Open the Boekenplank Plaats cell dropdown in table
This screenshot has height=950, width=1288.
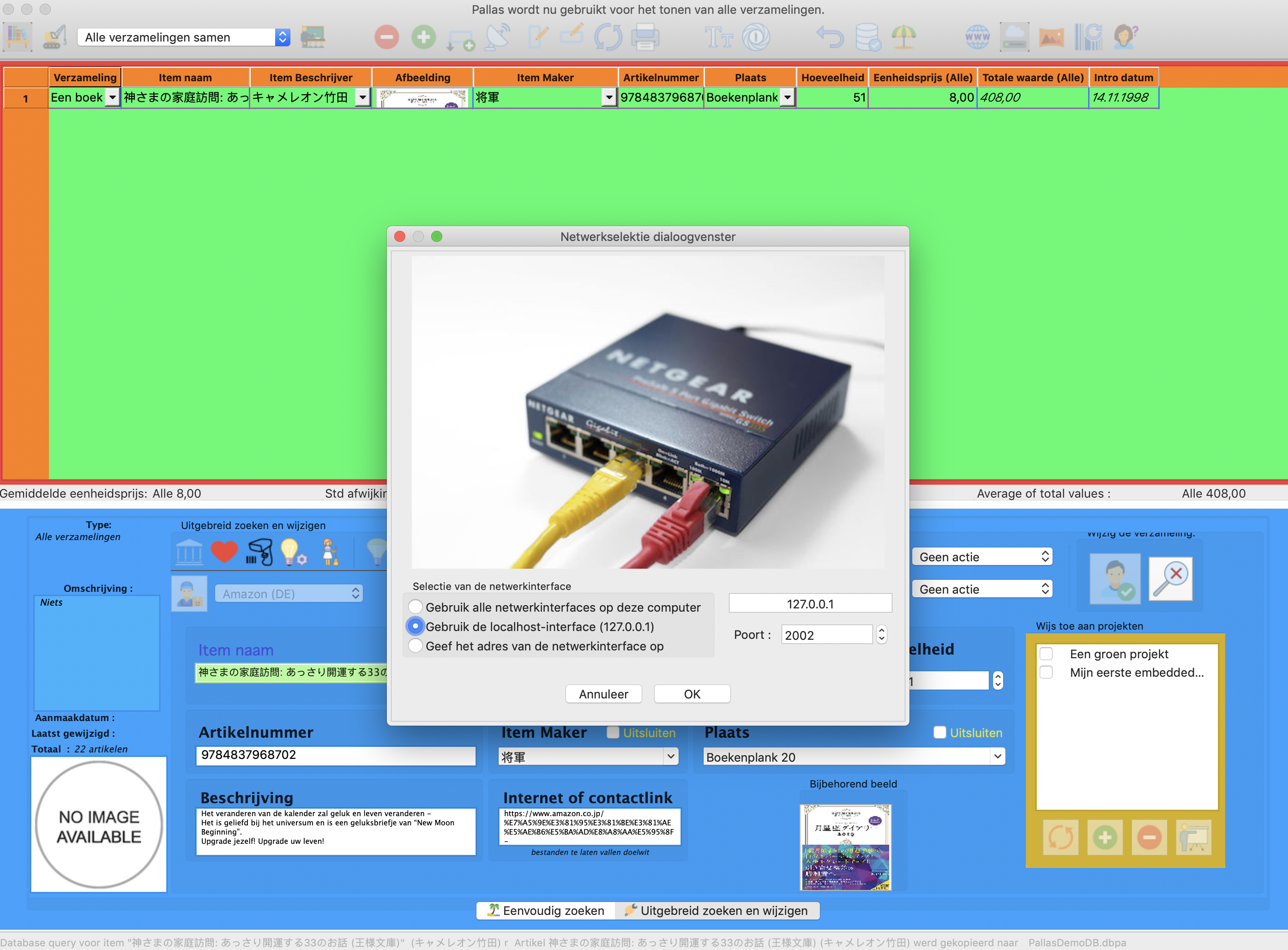point(788,98)
